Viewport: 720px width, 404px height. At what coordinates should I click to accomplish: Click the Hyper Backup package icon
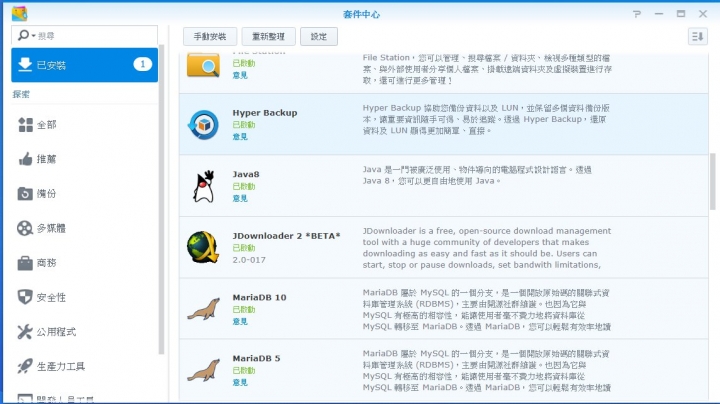click(203, 124)
